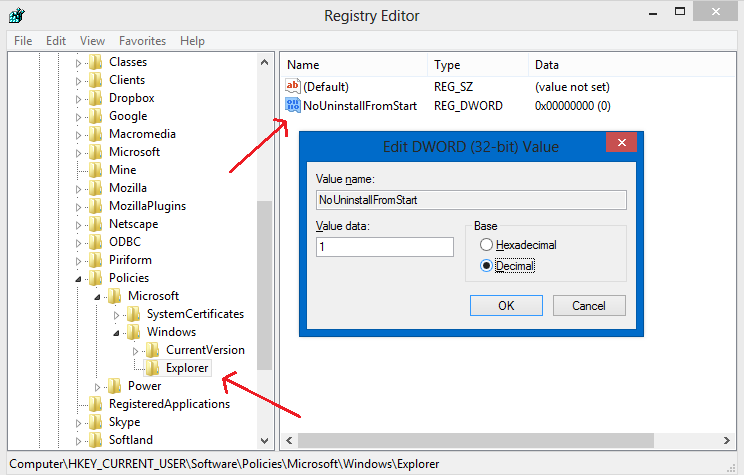Open the Edit menu
Screen dimensions: 744x475
point(56,41)
